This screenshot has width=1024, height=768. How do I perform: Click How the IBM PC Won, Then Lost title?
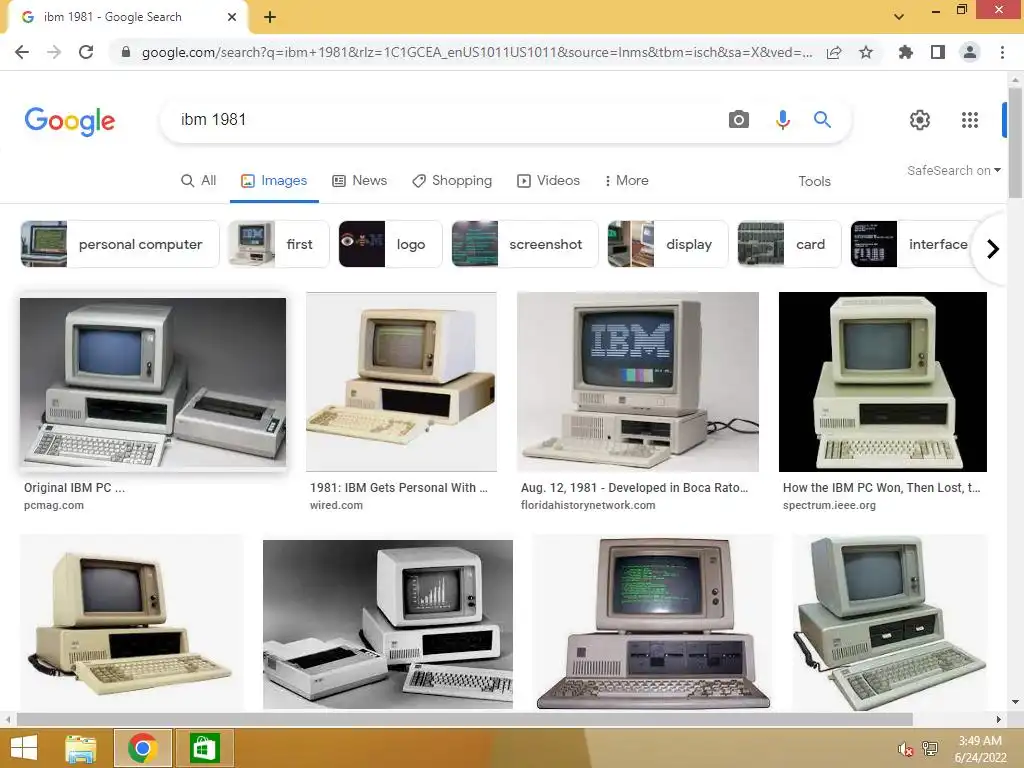[x=882, y=488]
